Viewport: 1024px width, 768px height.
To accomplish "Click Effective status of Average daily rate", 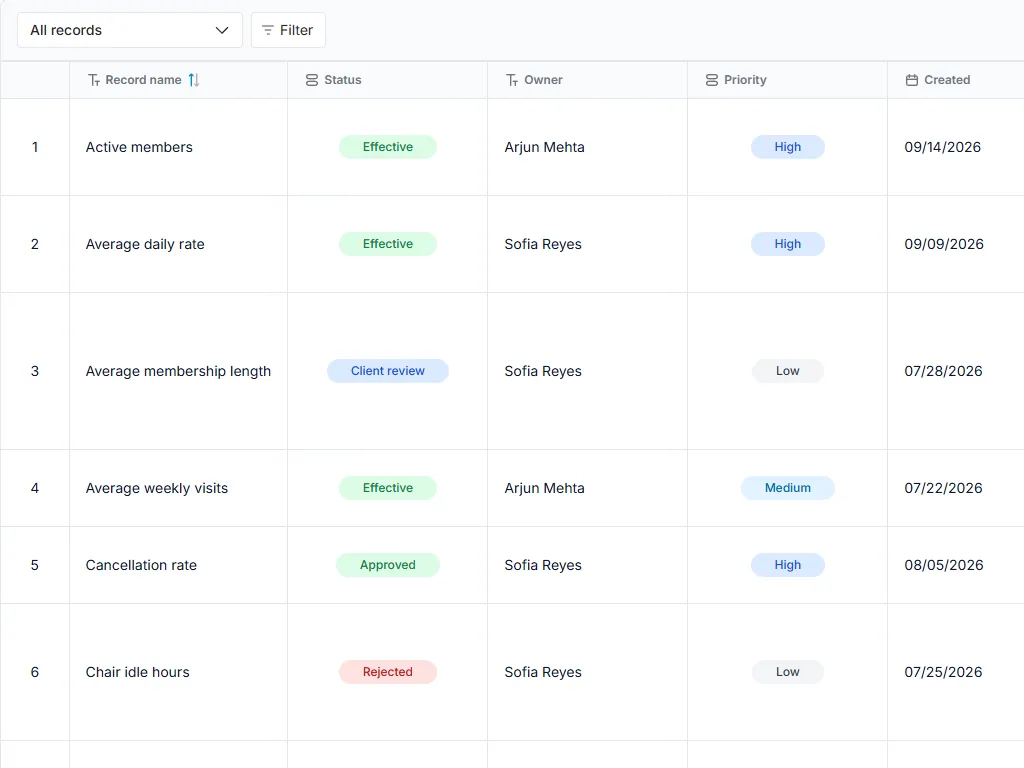I will (388, 244).
